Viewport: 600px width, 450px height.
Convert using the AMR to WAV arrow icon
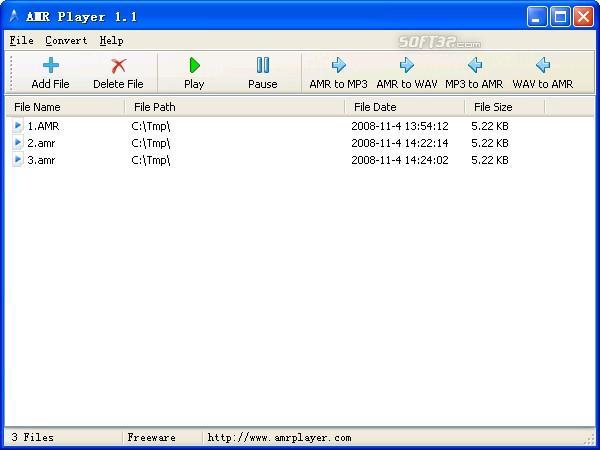(x=406, y=65)
